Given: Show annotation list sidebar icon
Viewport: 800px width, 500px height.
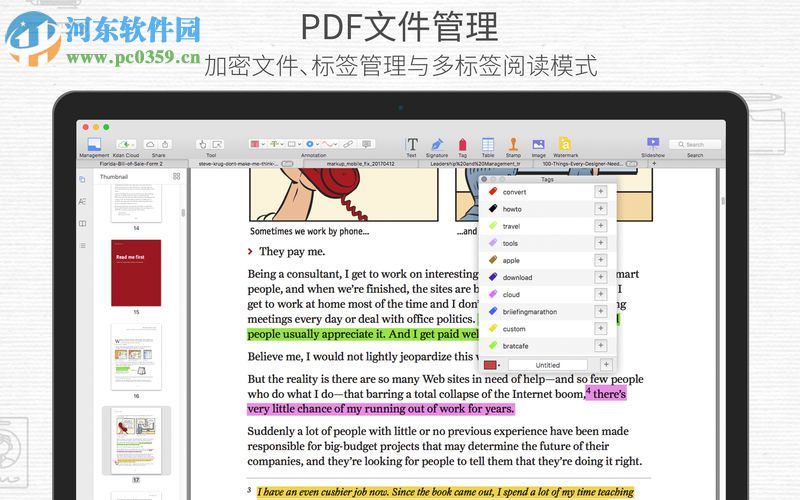Looking at the screenshot, I should click(82, 245).
